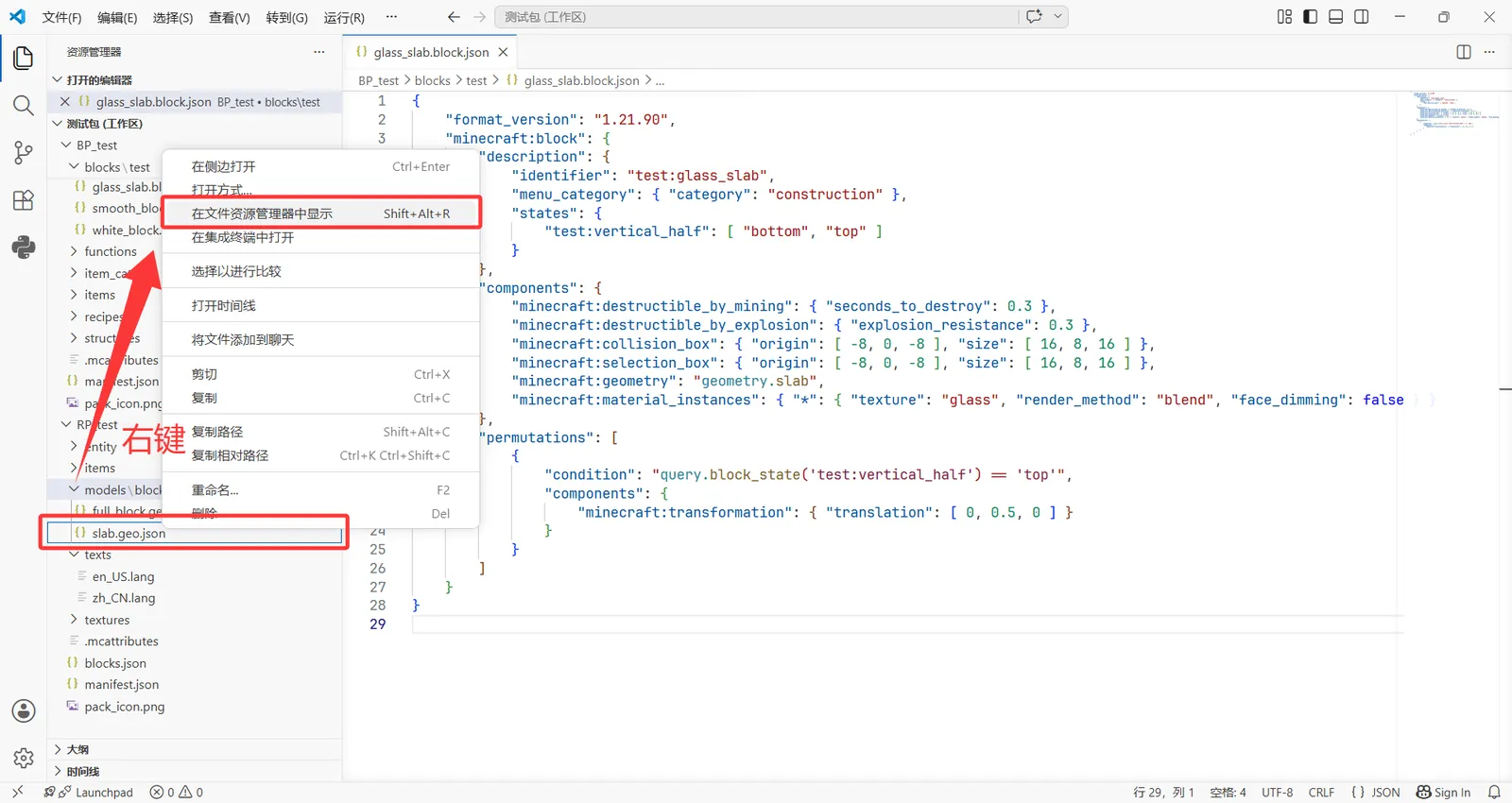
Task: Open the Accounts icon in activity bar
Action: [x=24, y=710]
